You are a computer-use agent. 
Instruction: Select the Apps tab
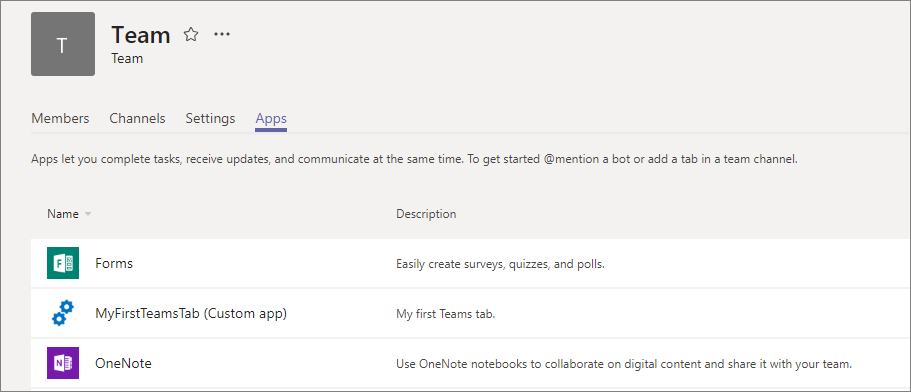(271, 119)
